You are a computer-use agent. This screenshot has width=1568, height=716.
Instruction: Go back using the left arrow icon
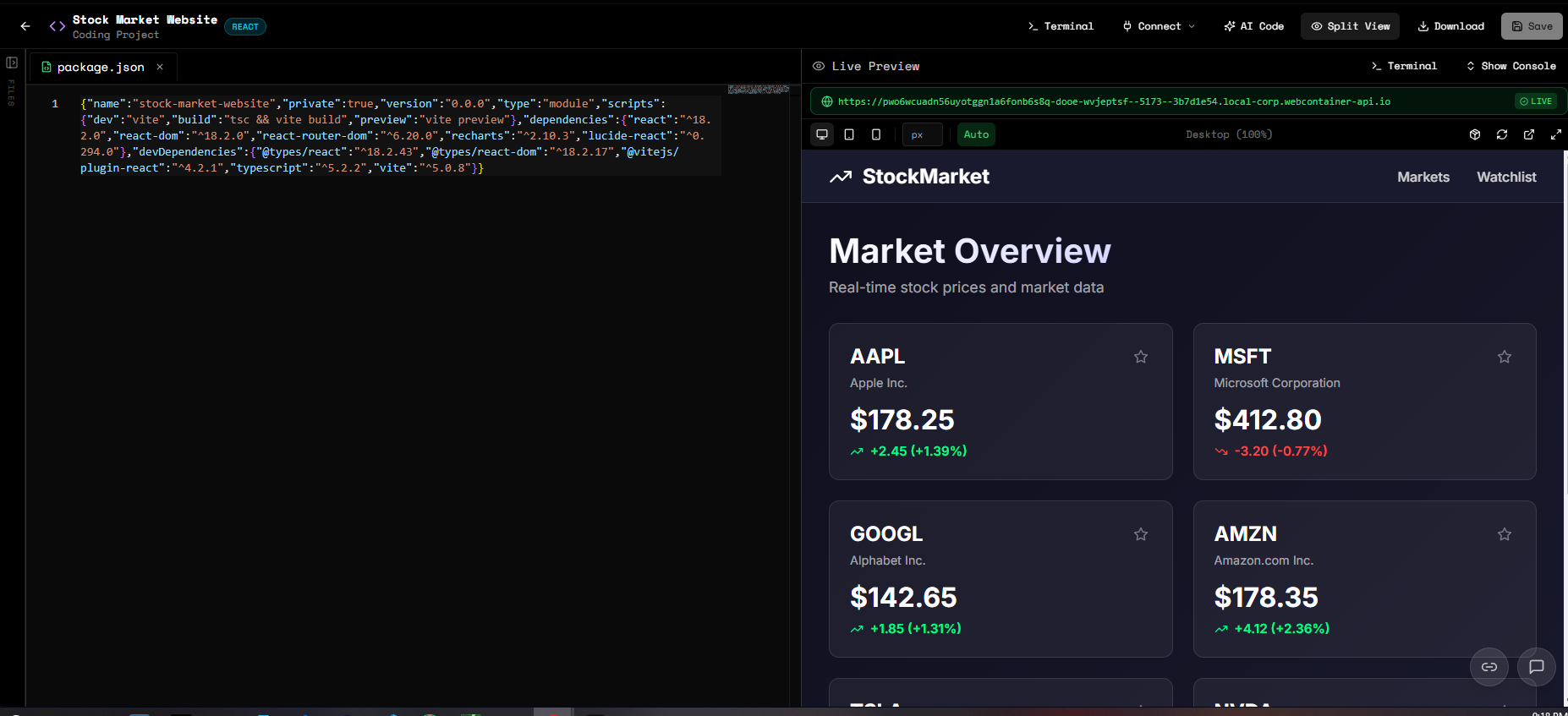tap(25, 26)
